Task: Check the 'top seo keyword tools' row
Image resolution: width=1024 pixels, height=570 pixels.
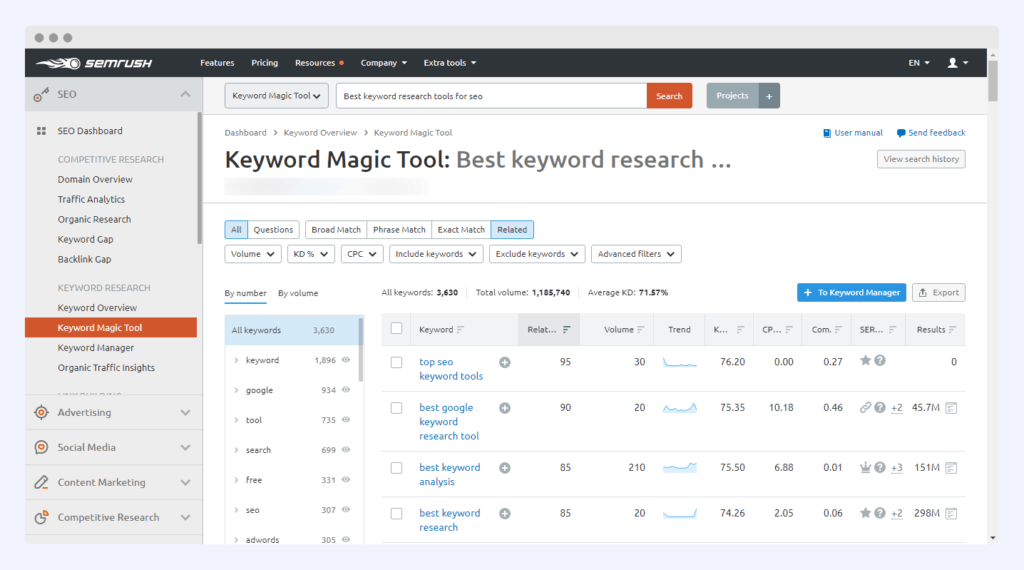Action: coord(396,362)
